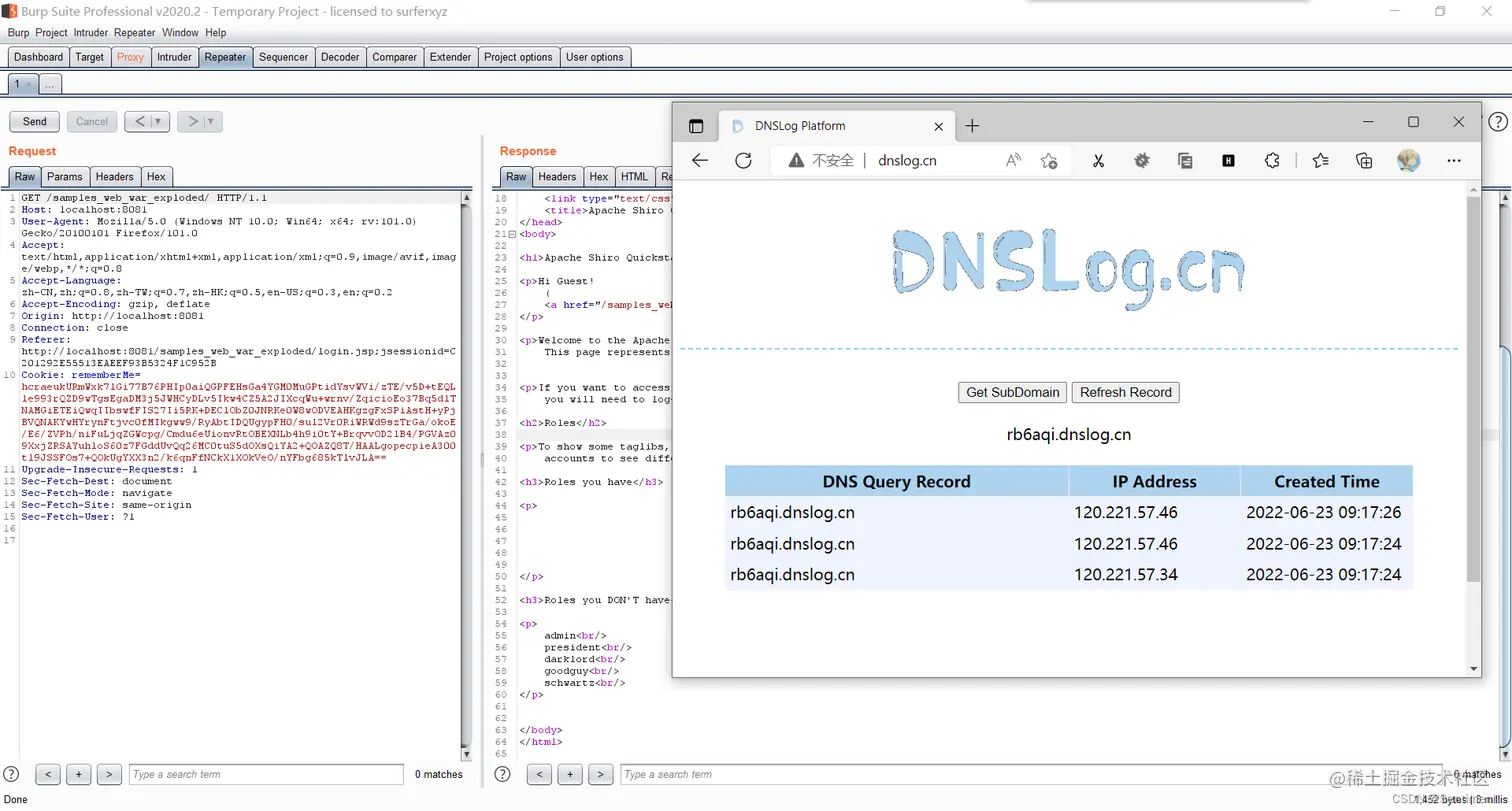Click the Send button
Viewport: 1512px width, 811px height.
pyautogui.click(x=35, y=122)
